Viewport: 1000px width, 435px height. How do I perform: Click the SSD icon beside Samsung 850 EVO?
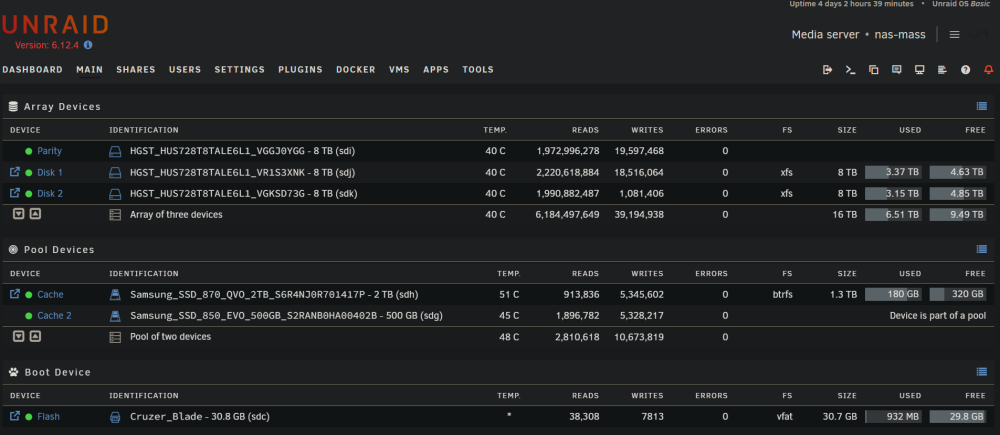tap(115, 316)
